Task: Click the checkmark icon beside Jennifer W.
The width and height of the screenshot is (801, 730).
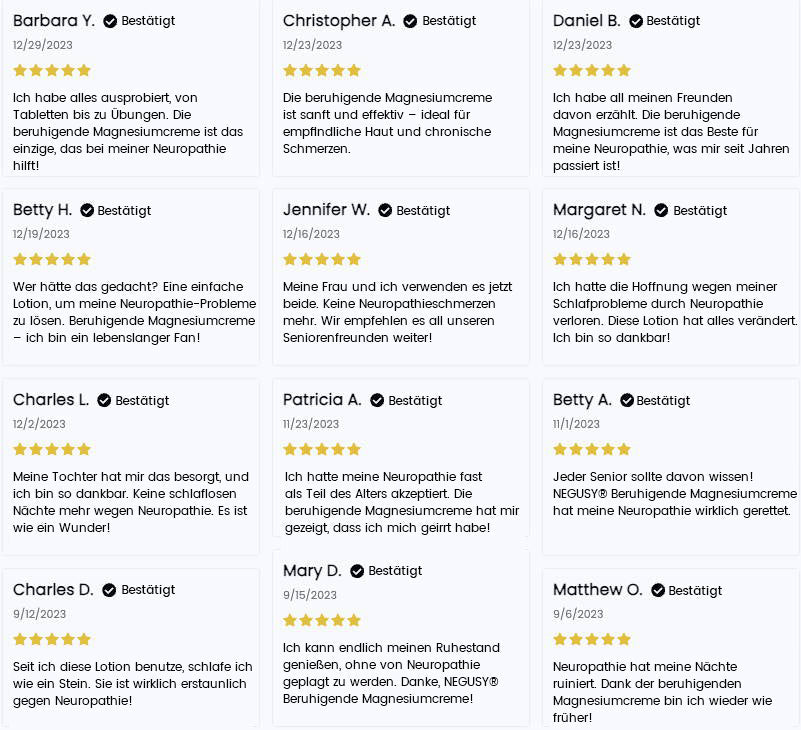Action: pos(385,211)
